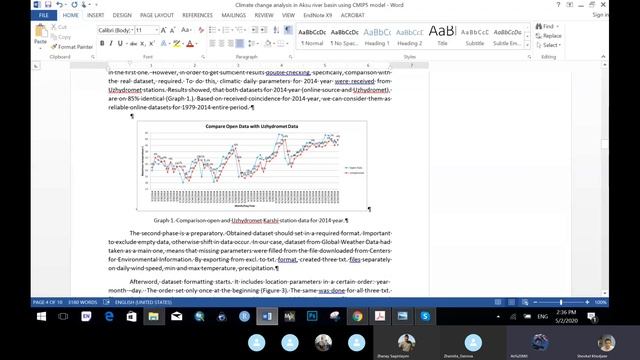Click Replace in Editing group
This screenshot has width=640, height=360.
coord(549,36)
